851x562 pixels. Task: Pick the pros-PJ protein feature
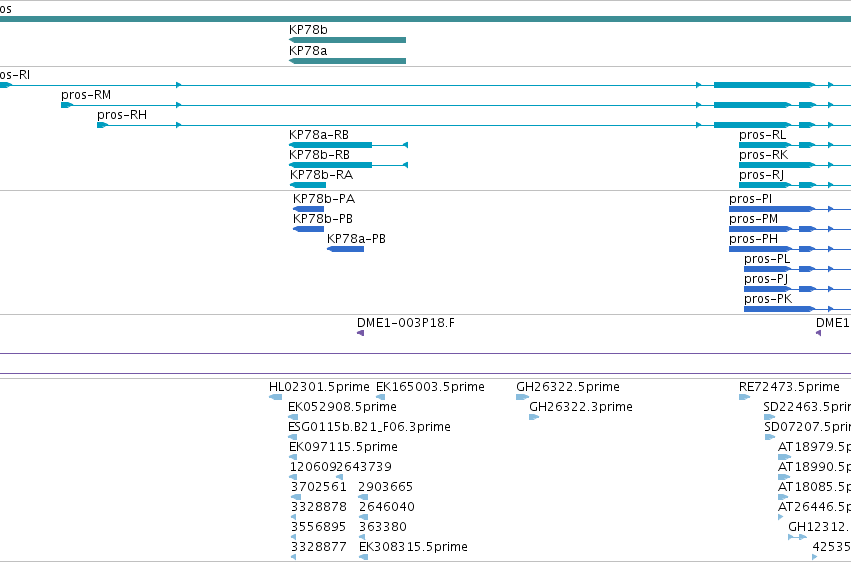797,289
